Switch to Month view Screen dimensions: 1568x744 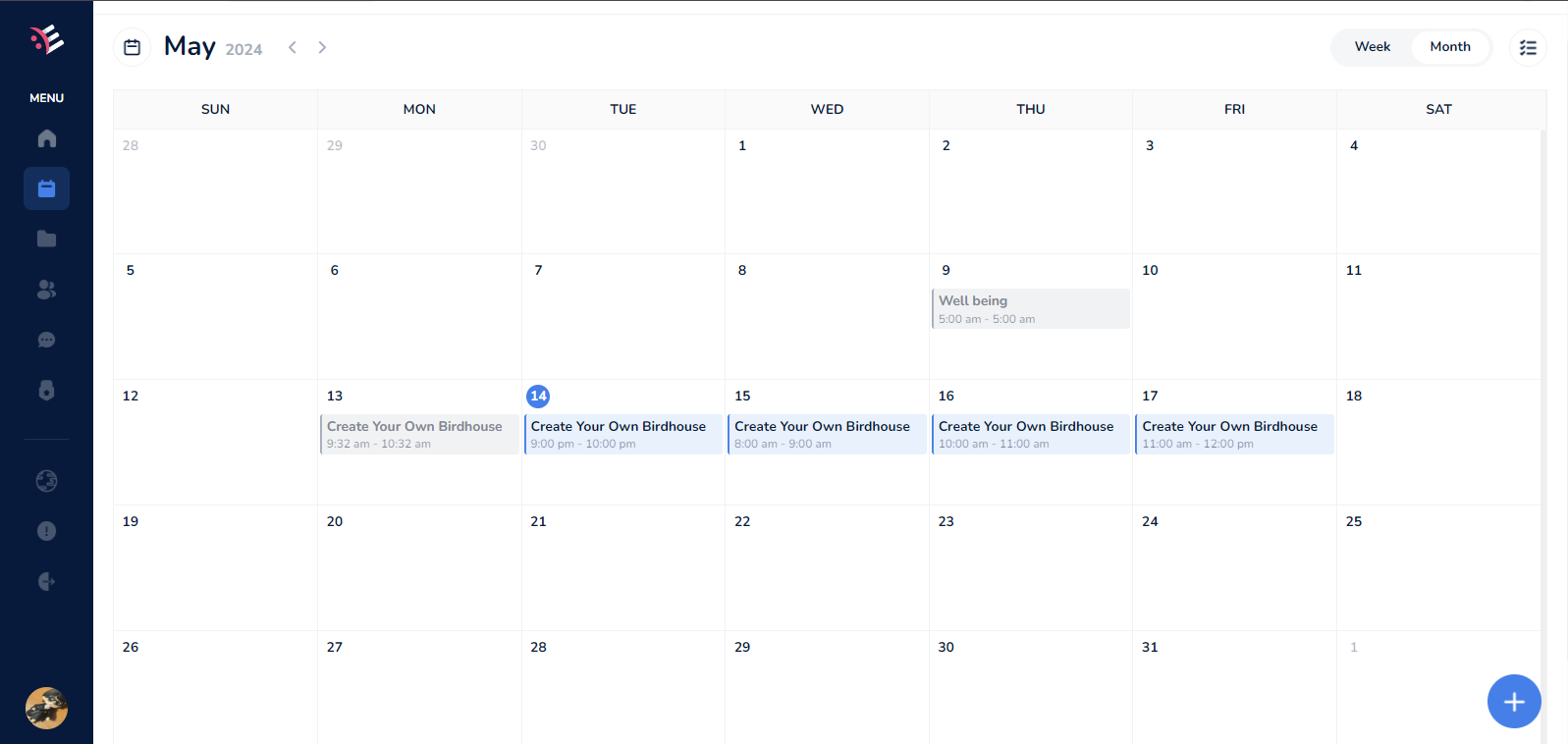coord(1449,47)
